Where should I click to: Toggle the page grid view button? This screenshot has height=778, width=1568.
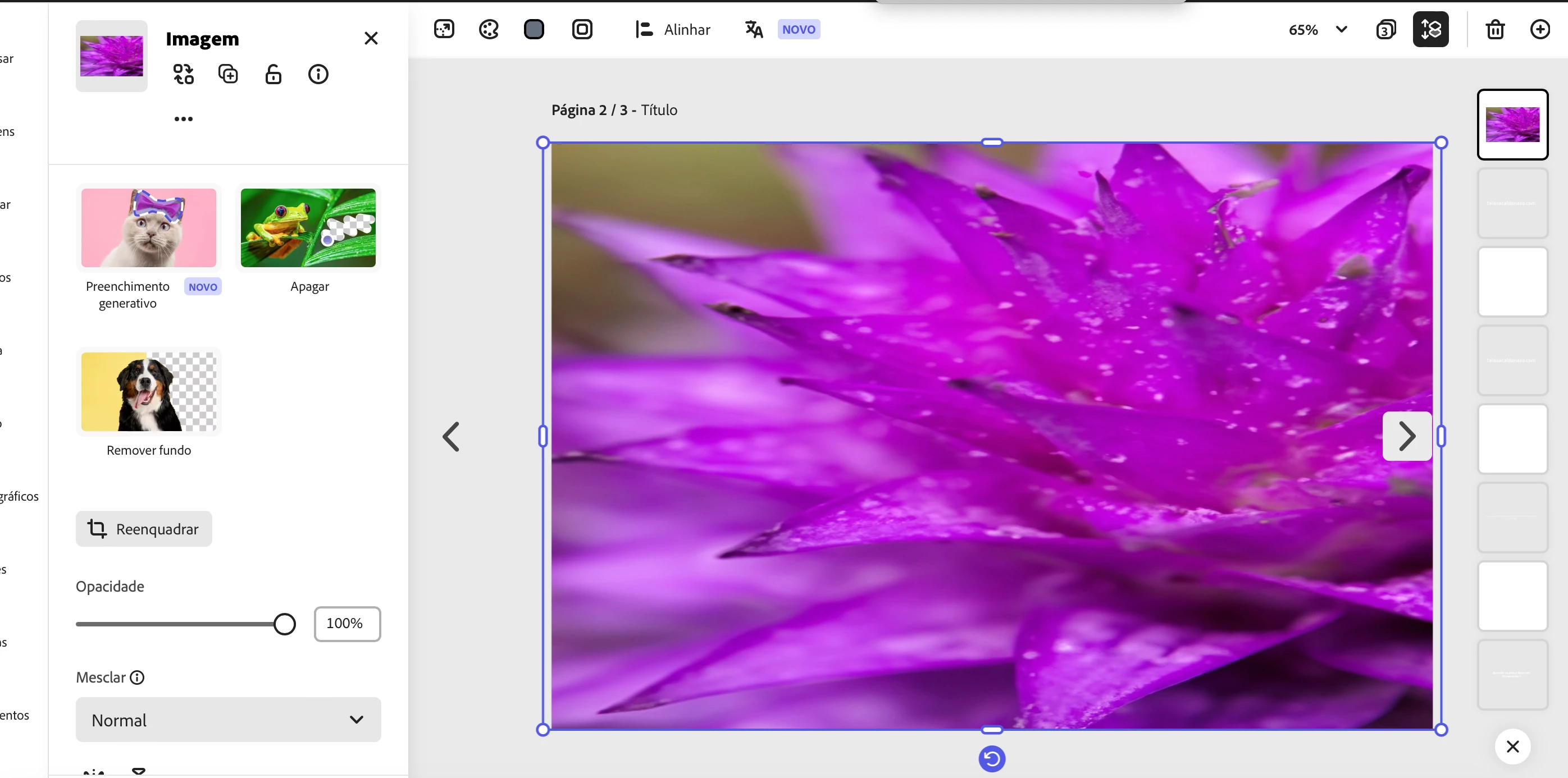click(1430, 29)
